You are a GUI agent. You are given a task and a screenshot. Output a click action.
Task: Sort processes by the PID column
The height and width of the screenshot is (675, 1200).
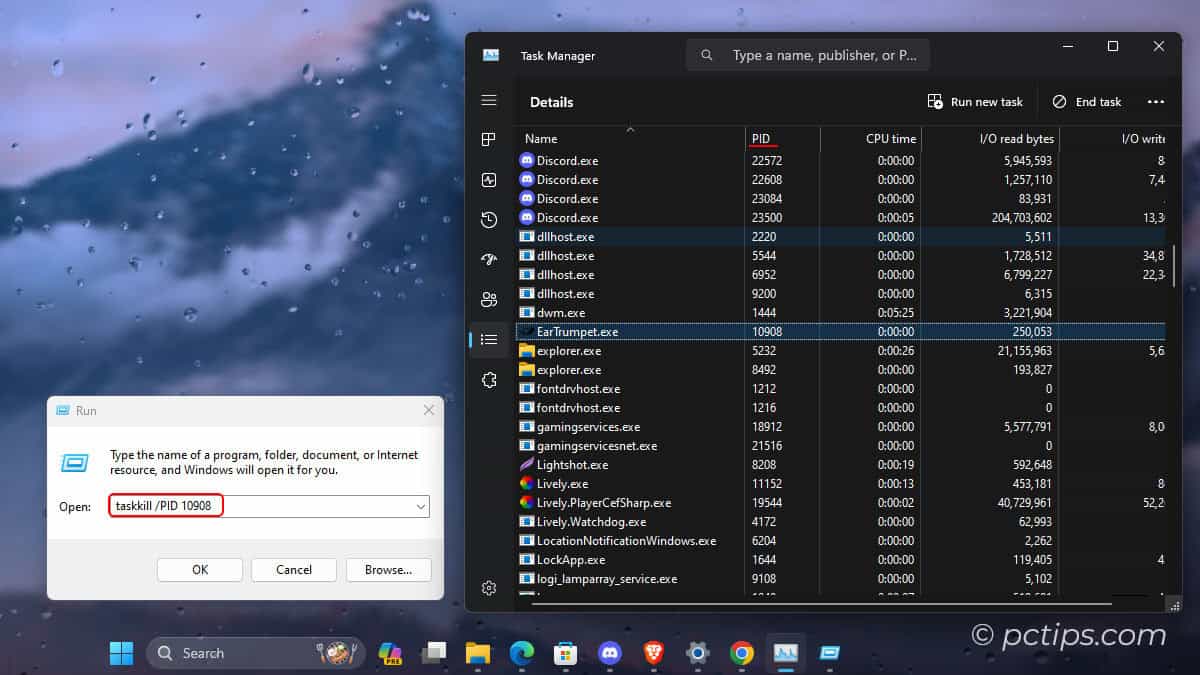(762, 138)
